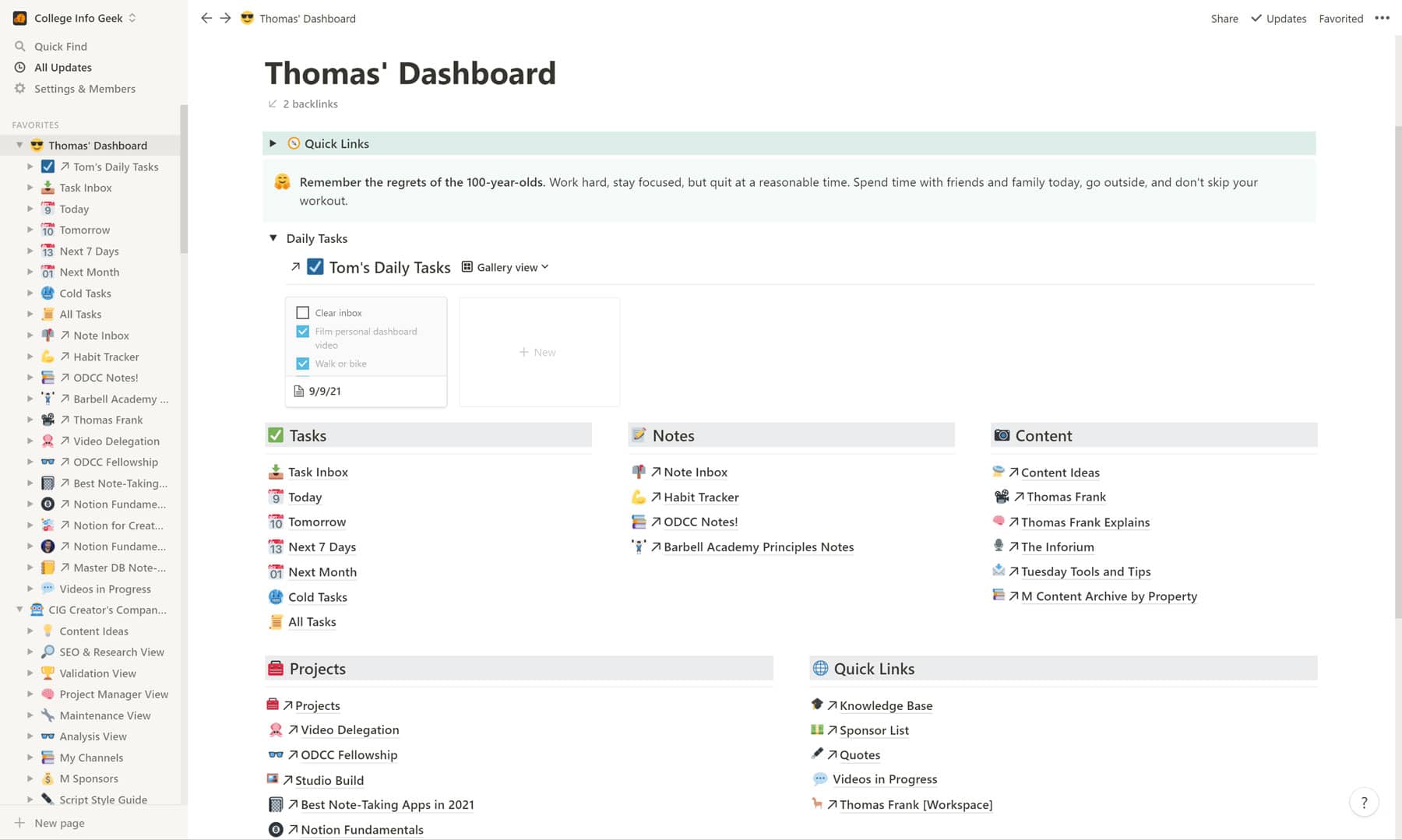This screenshot has height=840, width=1402.
Task: Expand the Quick Links toggle triangle
Action: tap(273, 143)
